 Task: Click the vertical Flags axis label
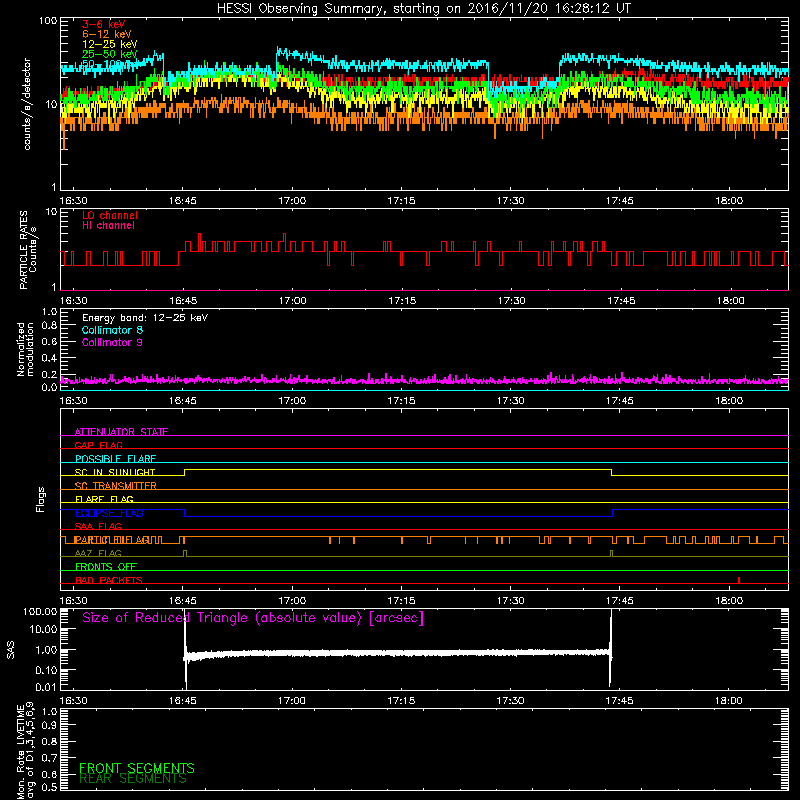(x=41, y=499)
